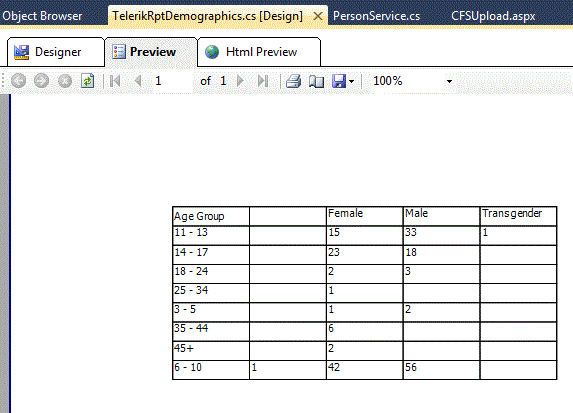Viewport: 573px width, 413px height.
Task: Open the 100% zoom dropdown
Action: [x=449, y=81]
